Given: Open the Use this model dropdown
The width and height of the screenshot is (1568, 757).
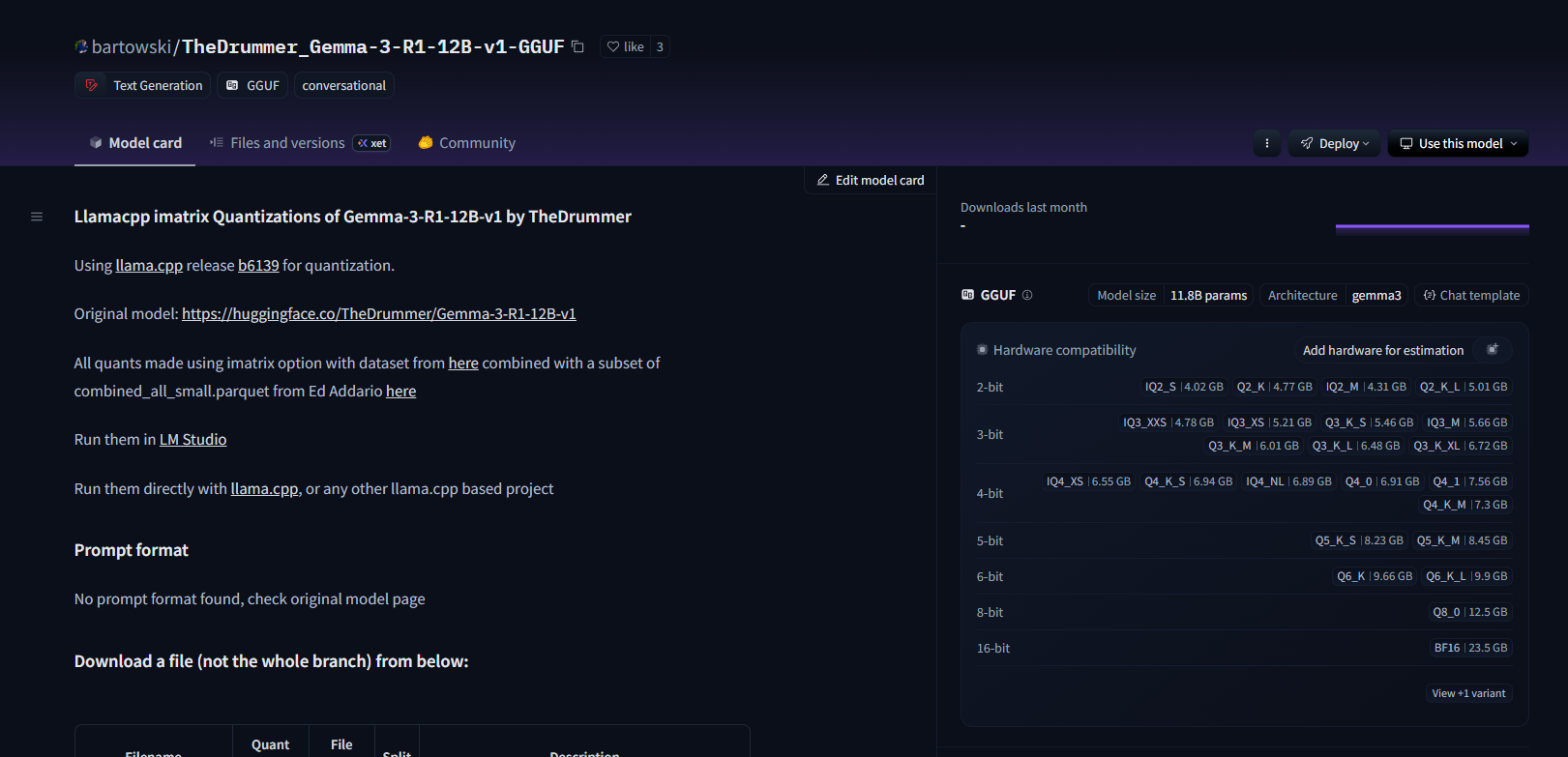Looking at the screenshot, I should click(1459, 143).
